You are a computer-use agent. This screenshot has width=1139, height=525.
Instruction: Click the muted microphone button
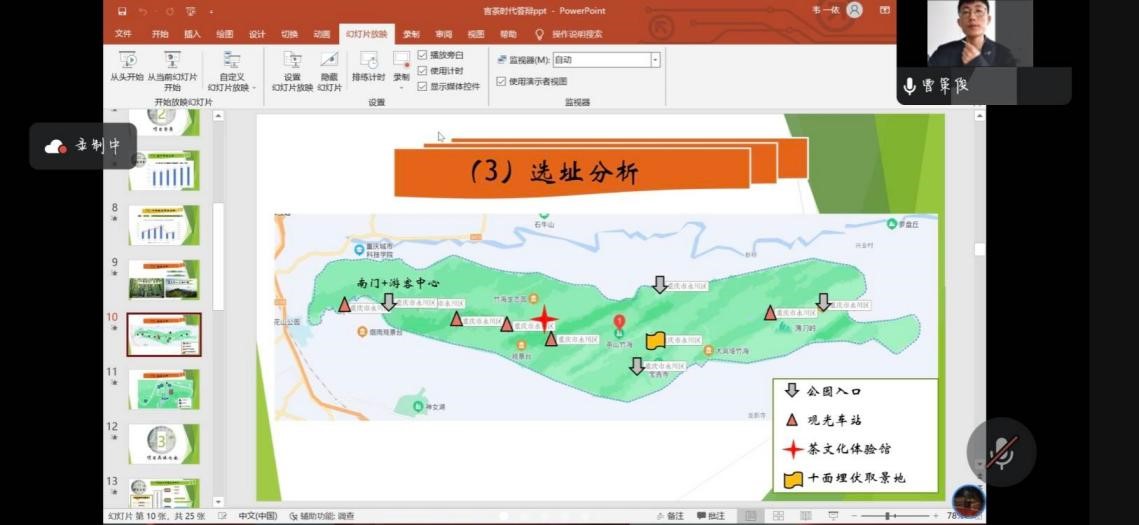(1001, 452)
